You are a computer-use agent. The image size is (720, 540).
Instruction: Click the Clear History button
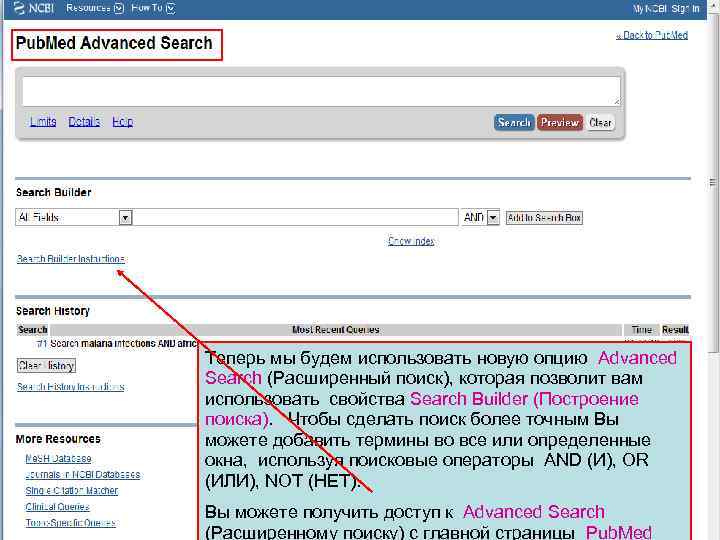[x=46, y=366]
